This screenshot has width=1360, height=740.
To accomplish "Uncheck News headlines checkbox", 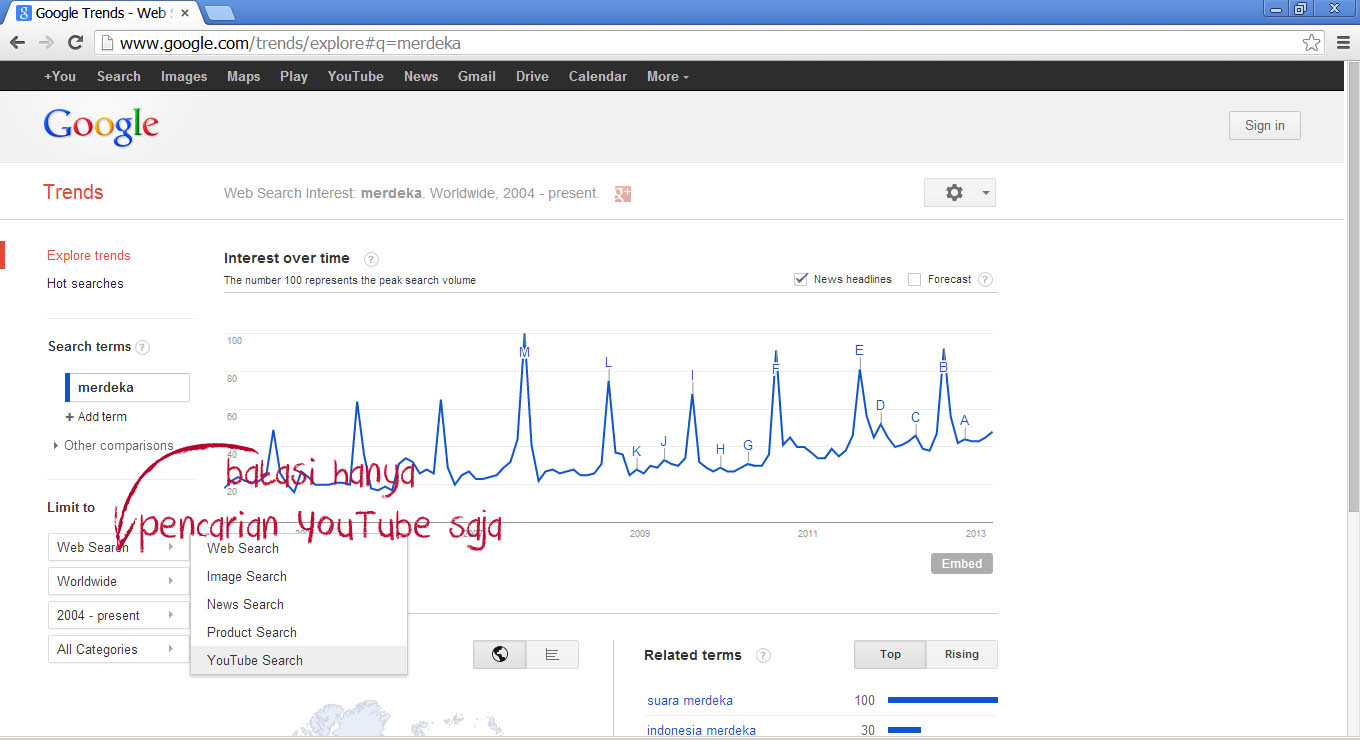I will (x=800, y=279).
